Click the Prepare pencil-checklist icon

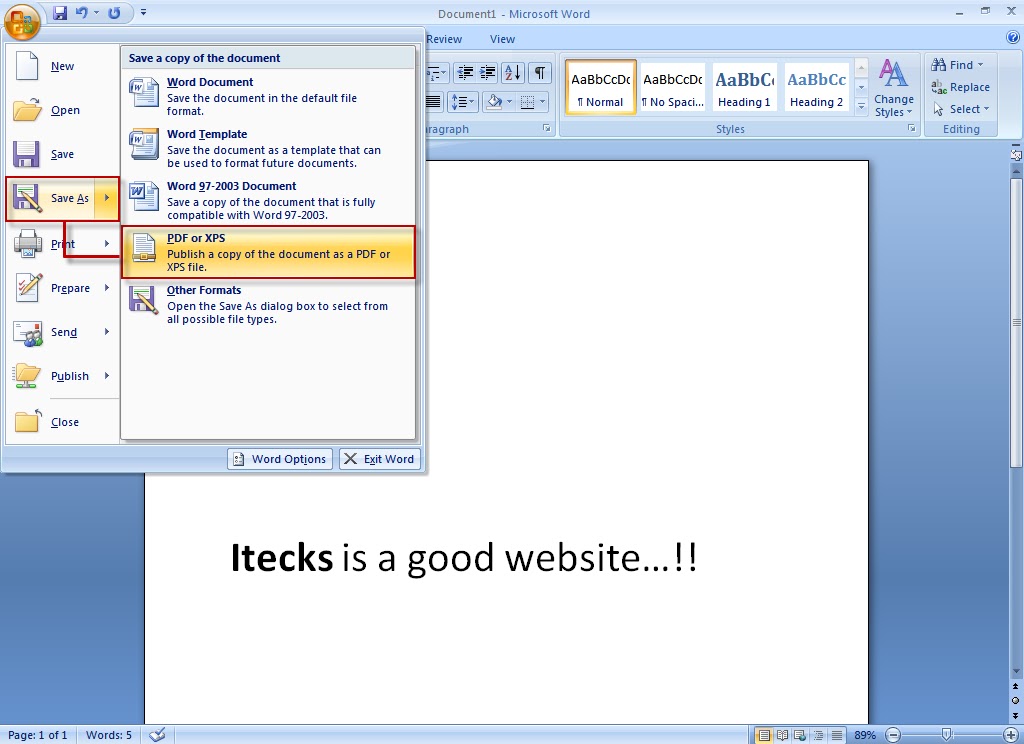point(28,288)
